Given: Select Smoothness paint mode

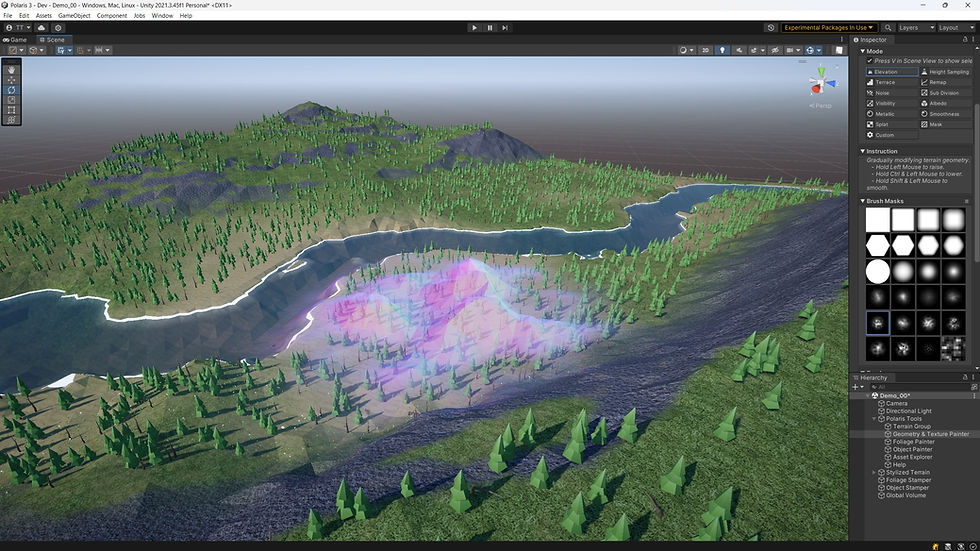Looking at the screenshot, I should click(x=946, y=114).
